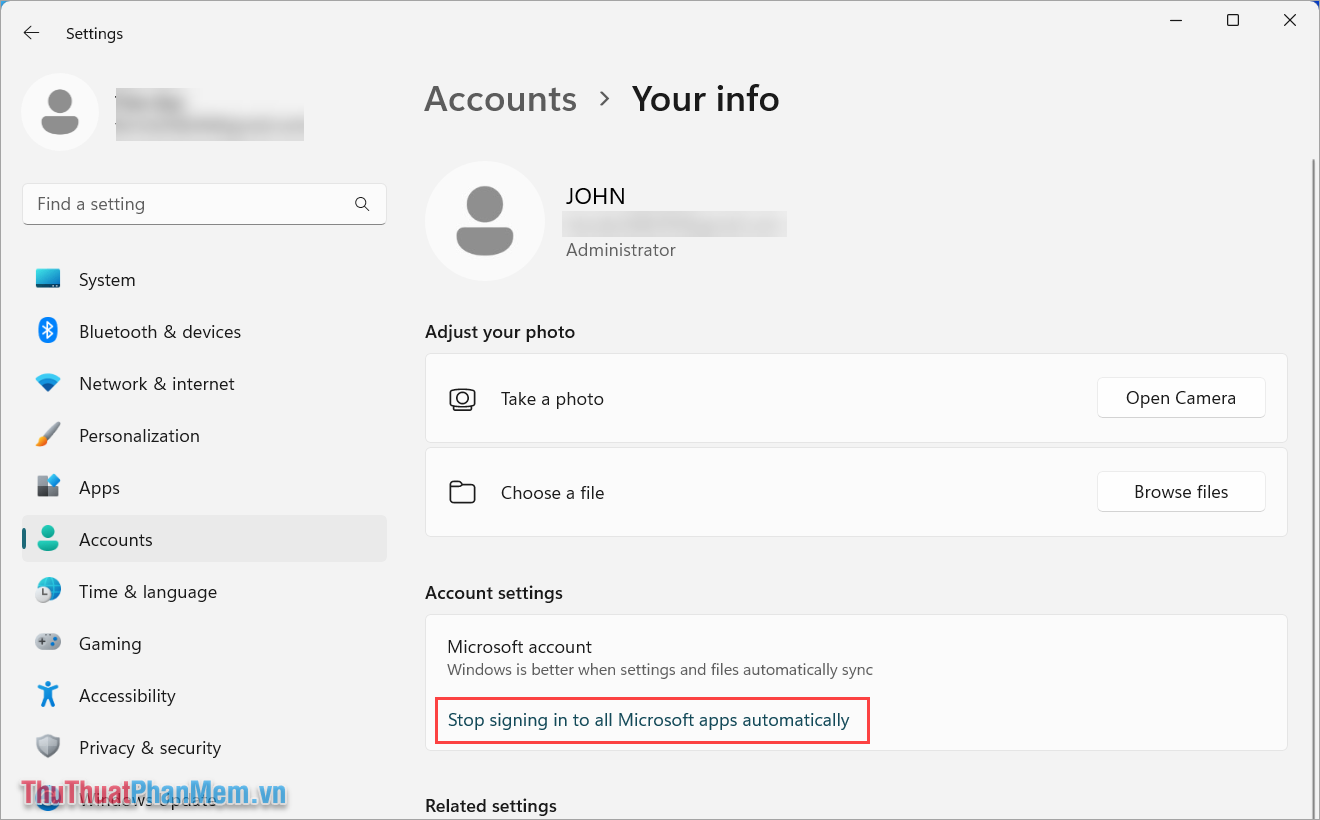
Task: Click Browse files to choose a photo
Action: 1181,491
